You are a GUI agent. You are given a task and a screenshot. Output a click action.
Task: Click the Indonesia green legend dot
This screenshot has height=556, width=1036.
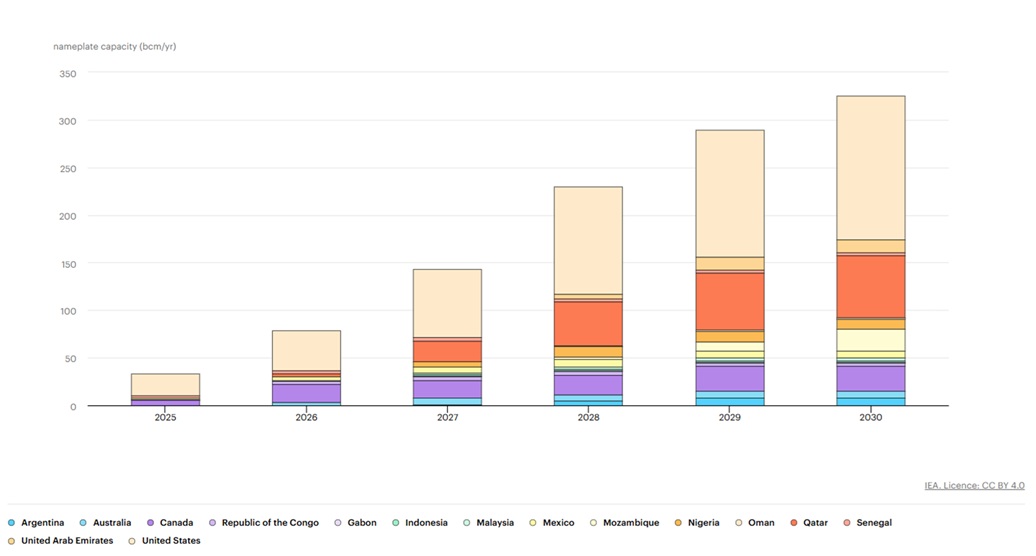coord(396,523)
